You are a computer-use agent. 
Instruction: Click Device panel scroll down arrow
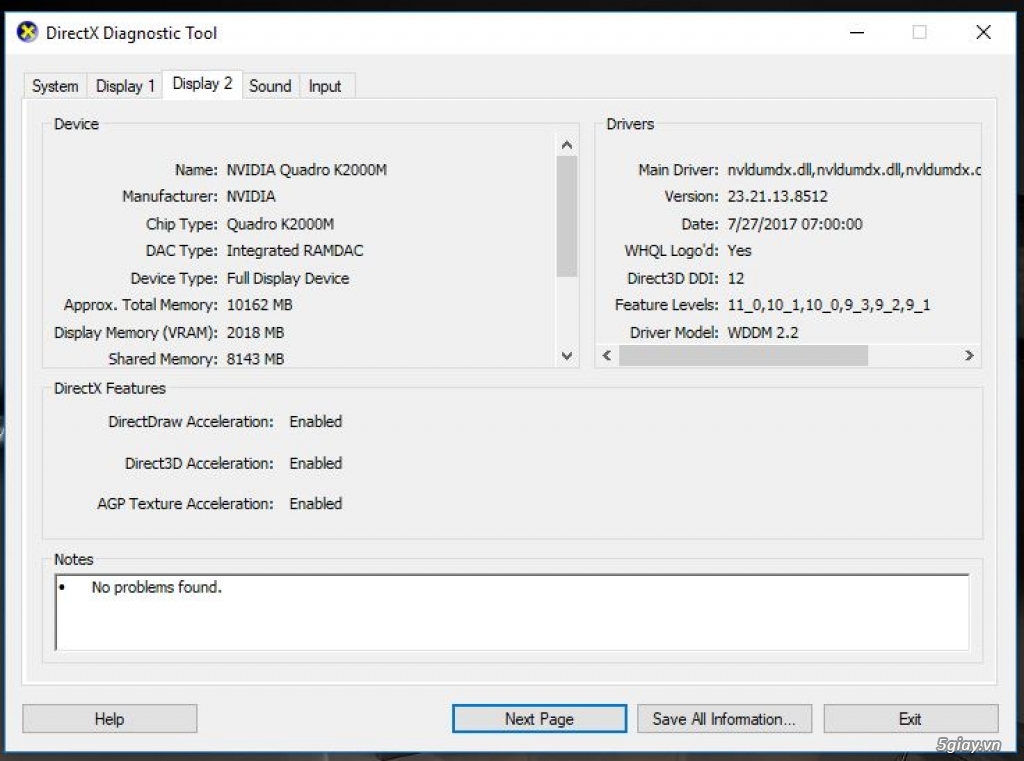[x=567, y=355]
